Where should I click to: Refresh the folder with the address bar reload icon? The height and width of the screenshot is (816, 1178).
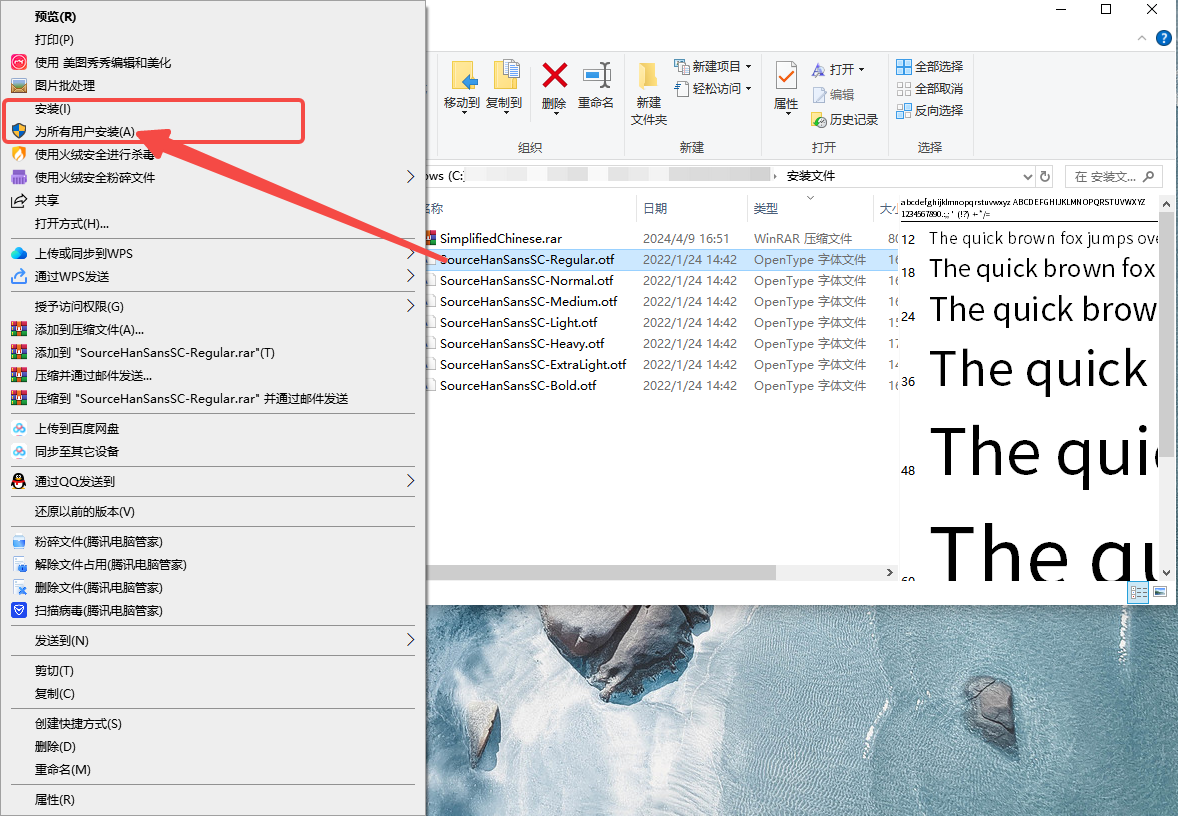1044,177
